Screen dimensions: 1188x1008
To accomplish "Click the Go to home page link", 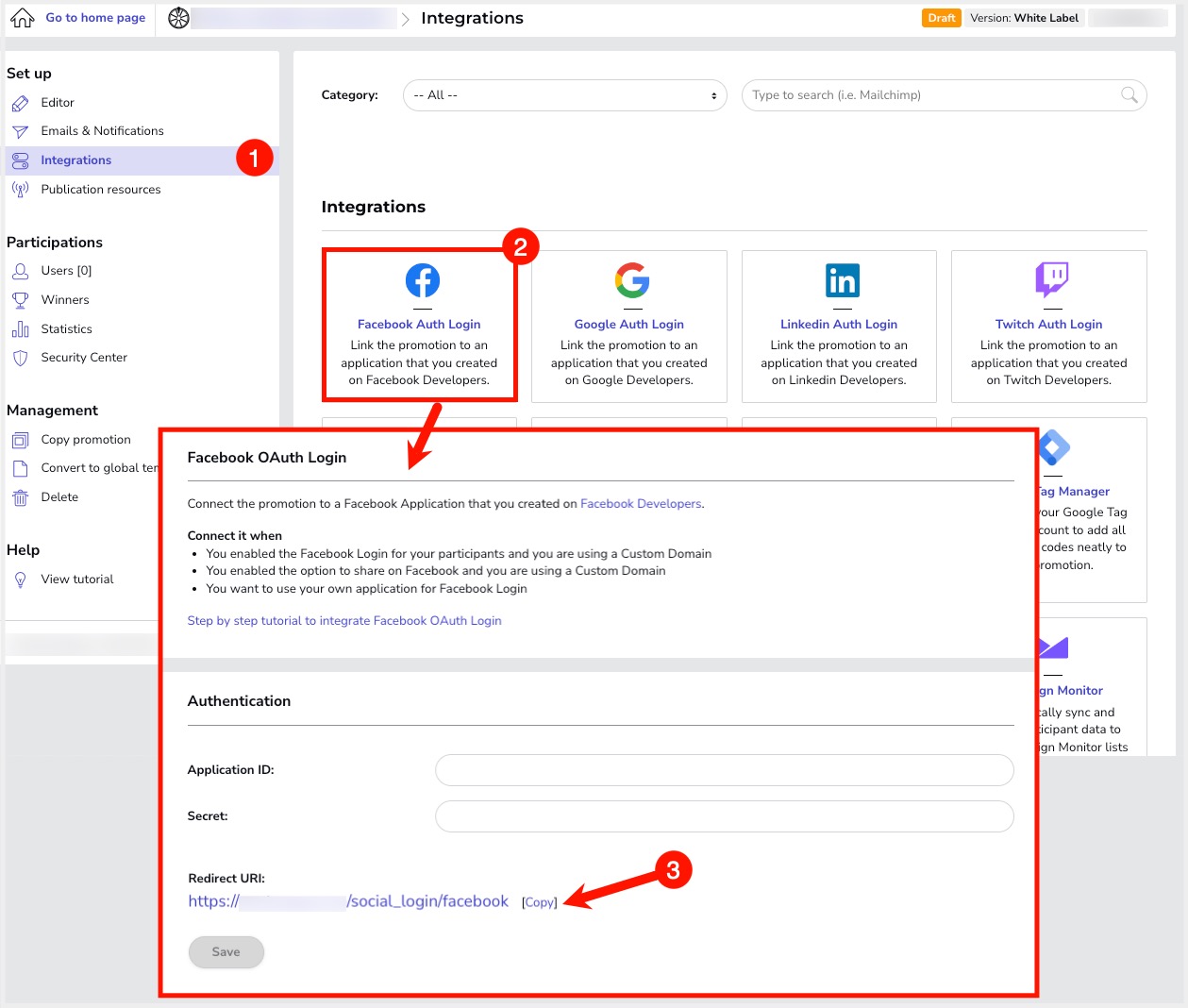I will 95,18.
